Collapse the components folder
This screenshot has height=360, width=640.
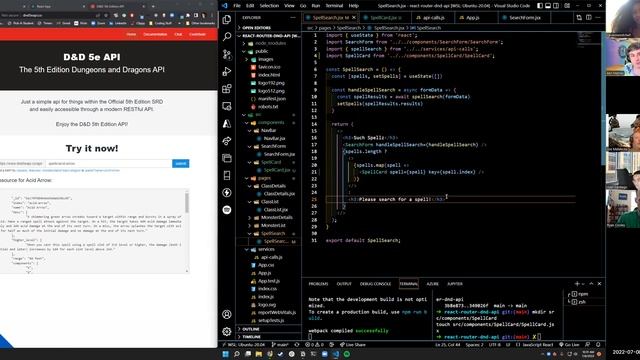click(271, 122)
